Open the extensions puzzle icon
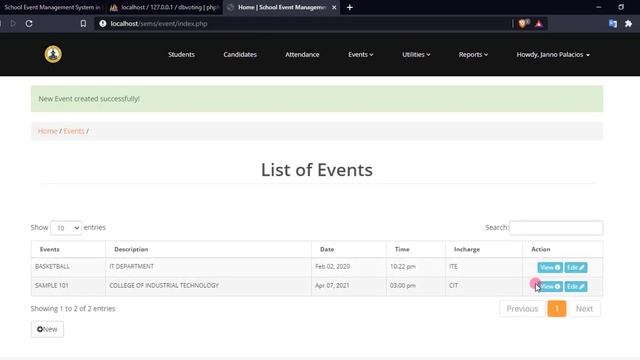The width and height of the screenshot is (640, 360). (628, 24)
